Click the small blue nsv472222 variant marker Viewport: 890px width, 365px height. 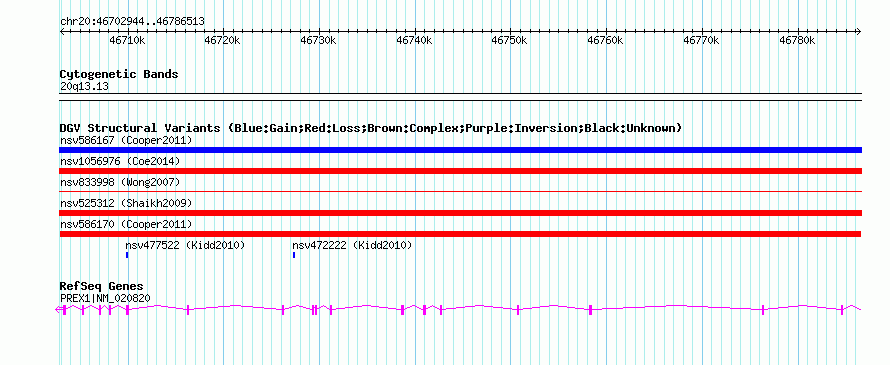(x=294, y=255)
